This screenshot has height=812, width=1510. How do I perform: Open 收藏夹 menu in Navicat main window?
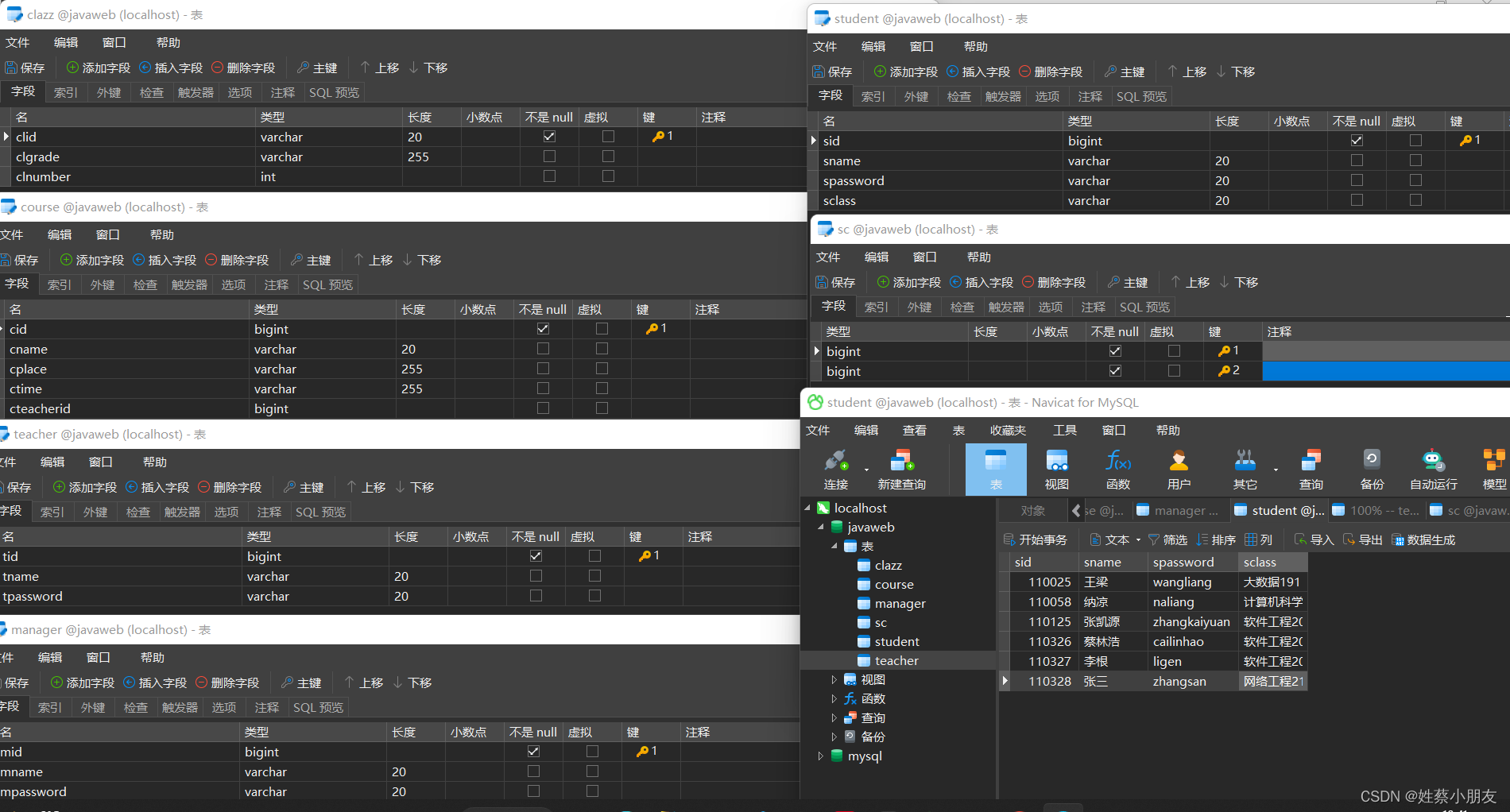tap(1008, 430)
